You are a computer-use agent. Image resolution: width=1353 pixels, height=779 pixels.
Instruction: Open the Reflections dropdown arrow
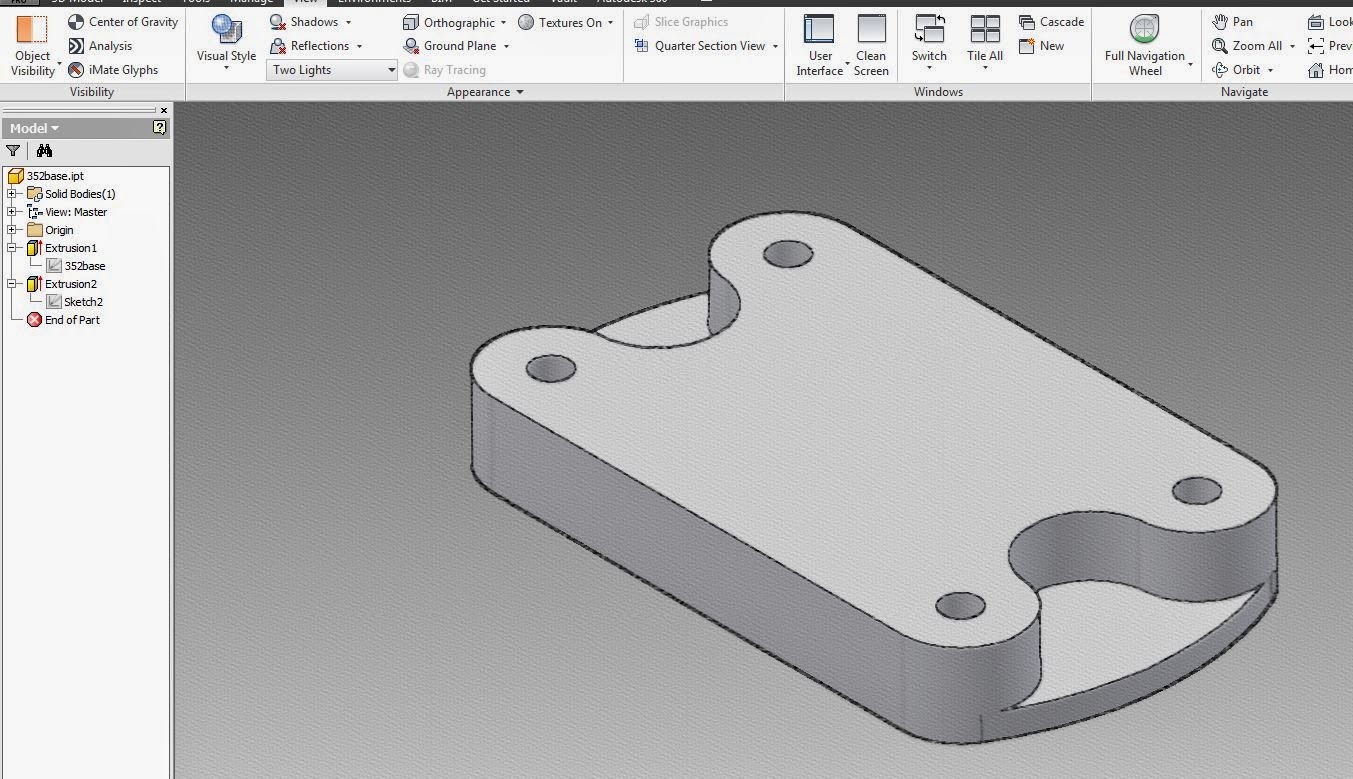click(x=359, y=46)
